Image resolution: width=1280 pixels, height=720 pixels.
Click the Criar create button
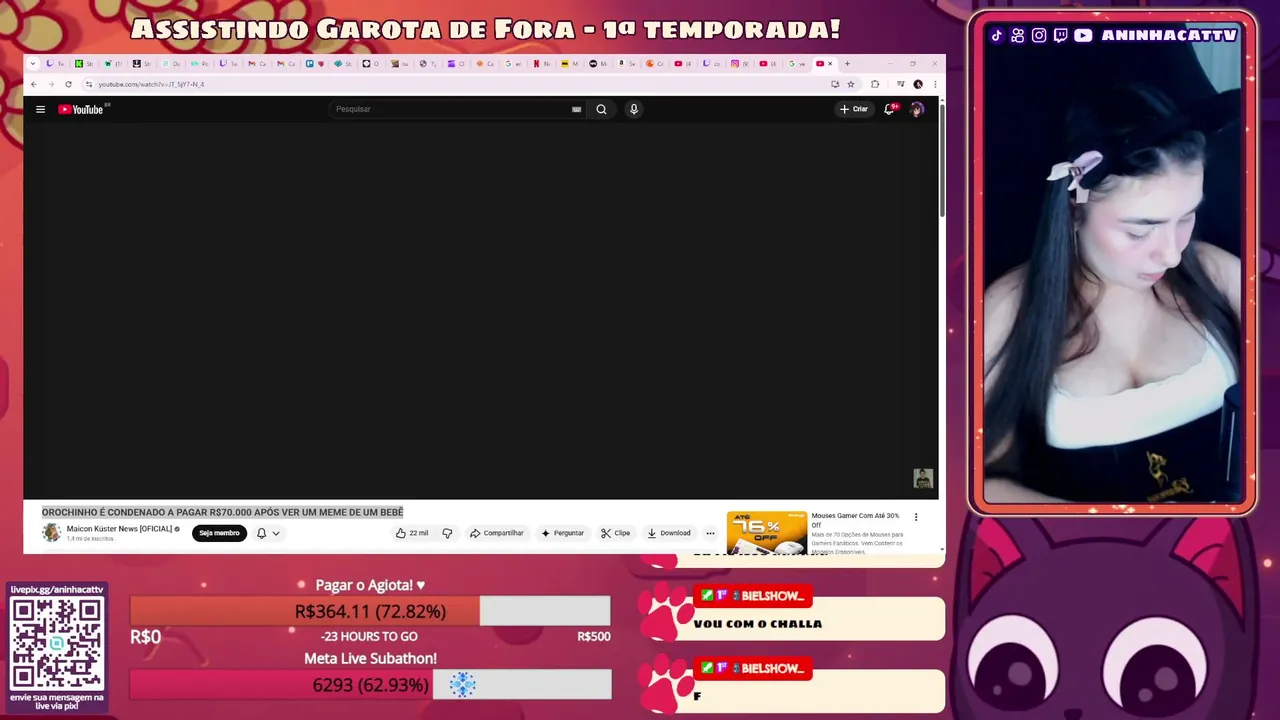[854, 109]
